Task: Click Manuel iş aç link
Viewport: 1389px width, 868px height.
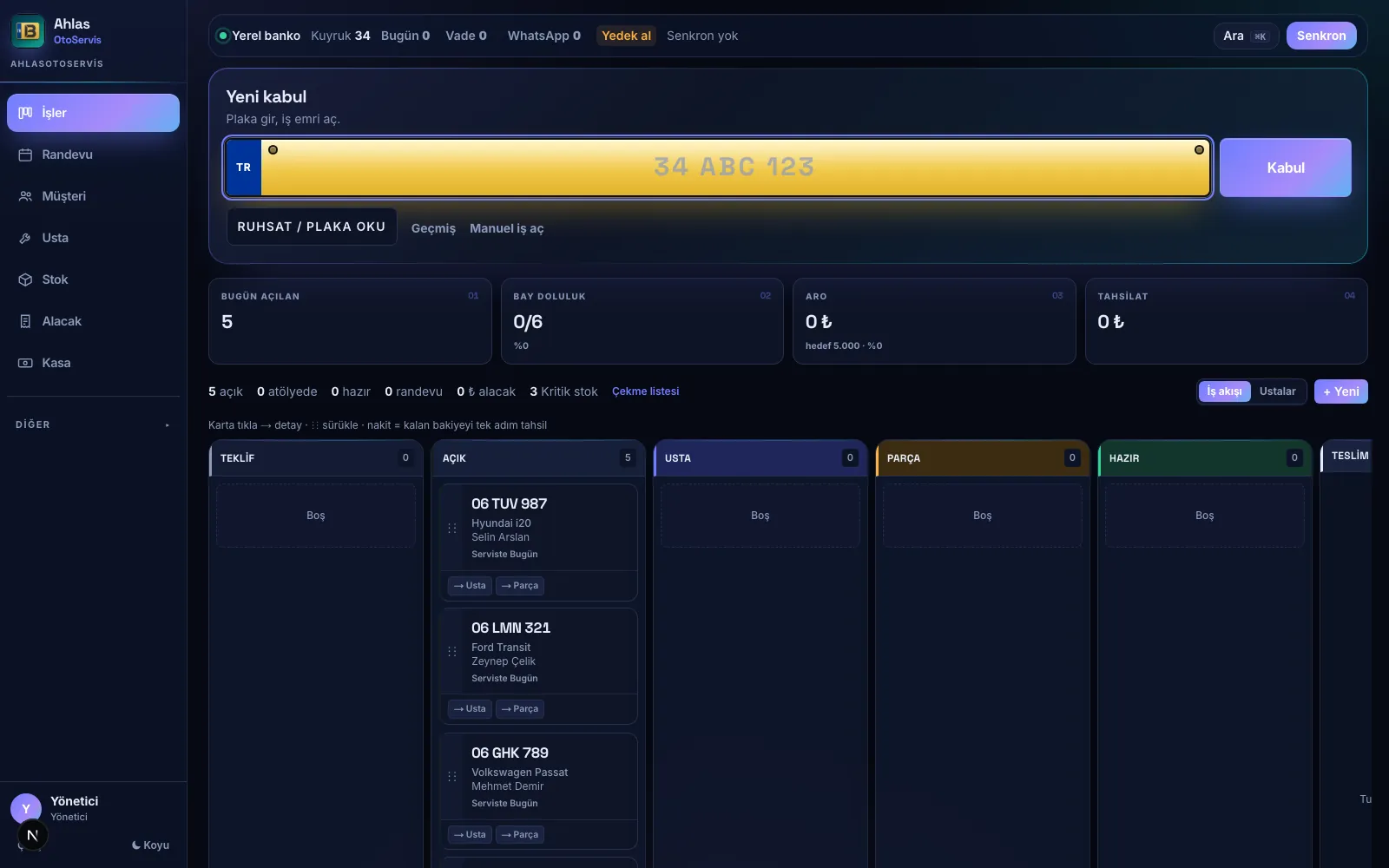Action: click(507, 228)
